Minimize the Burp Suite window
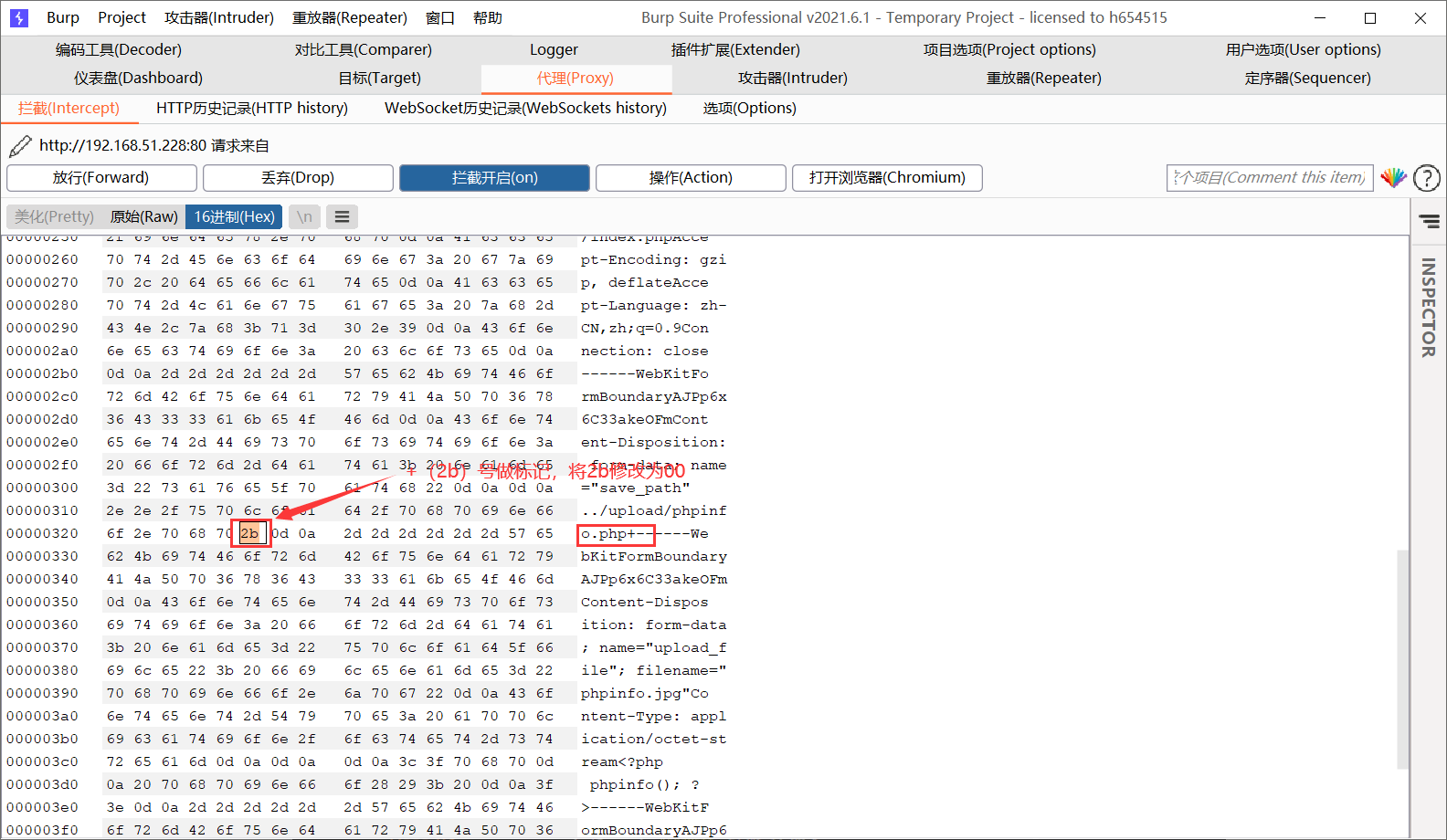The height and width of the screenshot is (840, 1447). click(1321, 18)
